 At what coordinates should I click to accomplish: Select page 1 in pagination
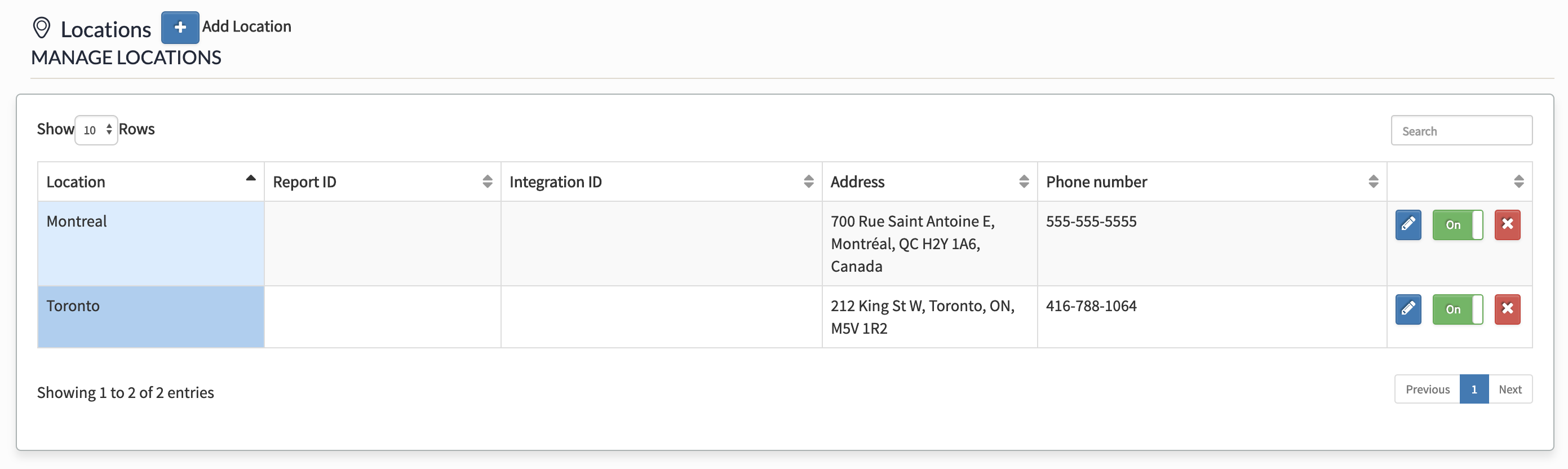(x=1474, y=388)
